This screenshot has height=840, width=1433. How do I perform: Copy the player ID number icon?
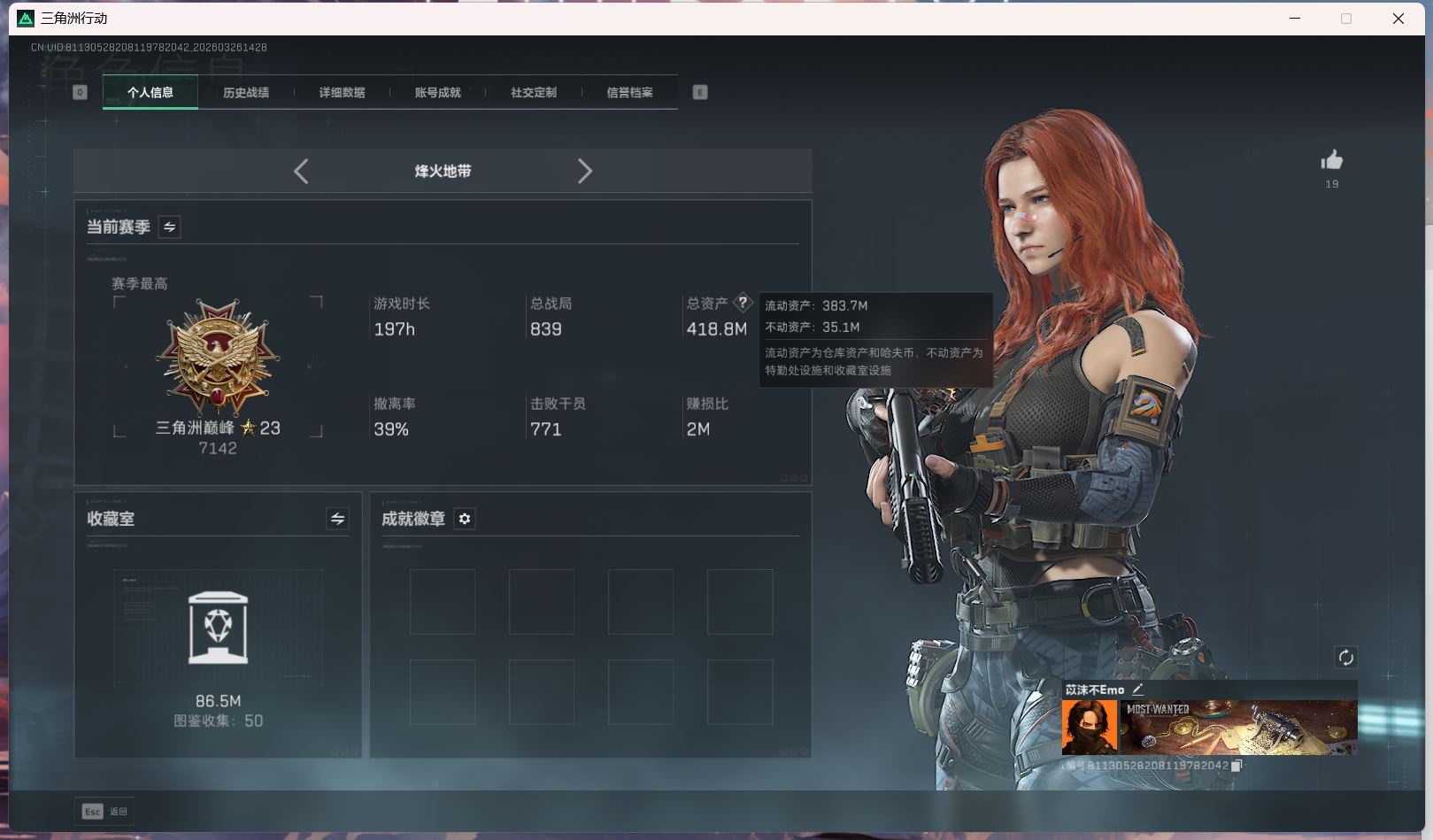coord(1237,766)
